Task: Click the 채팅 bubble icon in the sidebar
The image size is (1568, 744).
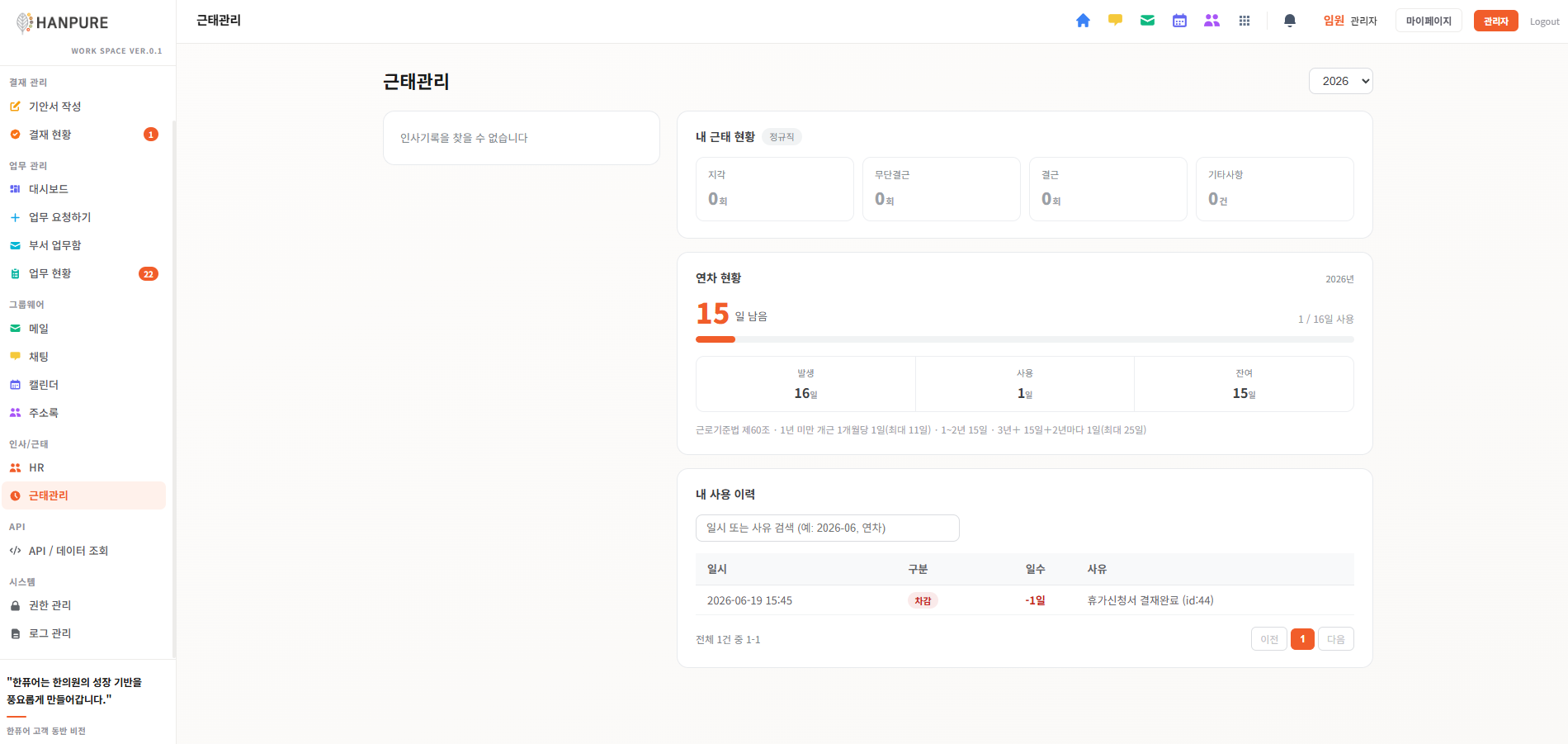Action: pos(15,357)
